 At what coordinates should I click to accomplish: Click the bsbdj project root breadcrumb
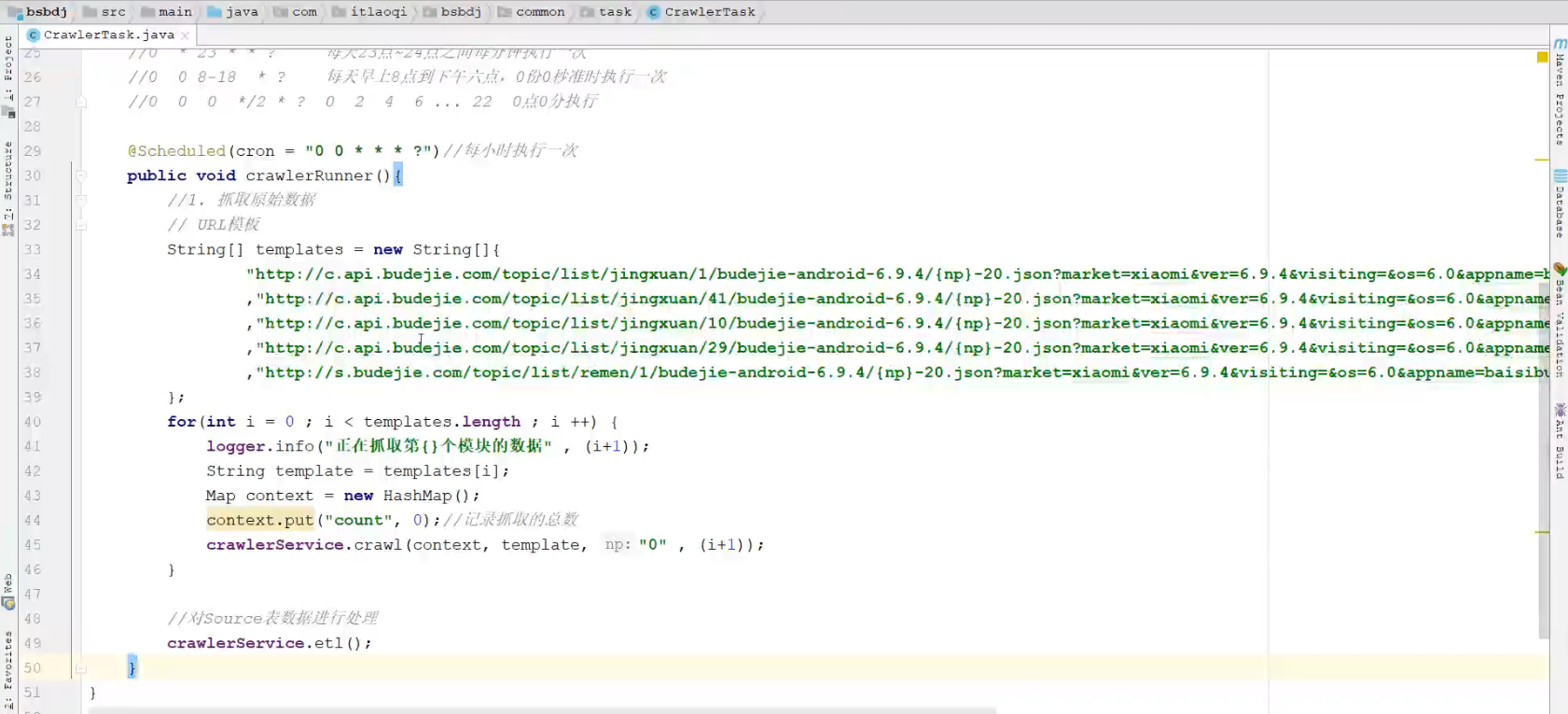tap(37, 12)
